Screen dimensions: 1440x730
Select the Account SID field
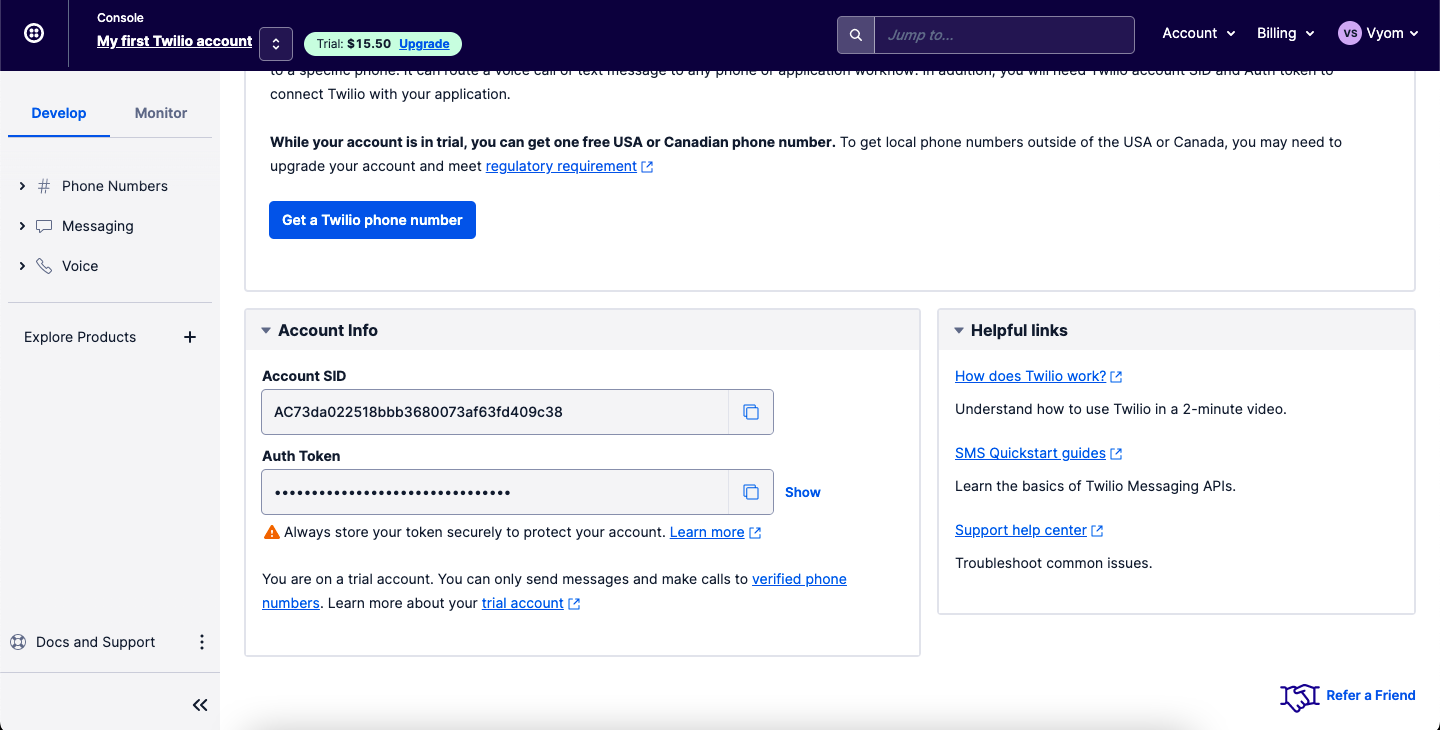pyautogui.click(x=495, y=412)
